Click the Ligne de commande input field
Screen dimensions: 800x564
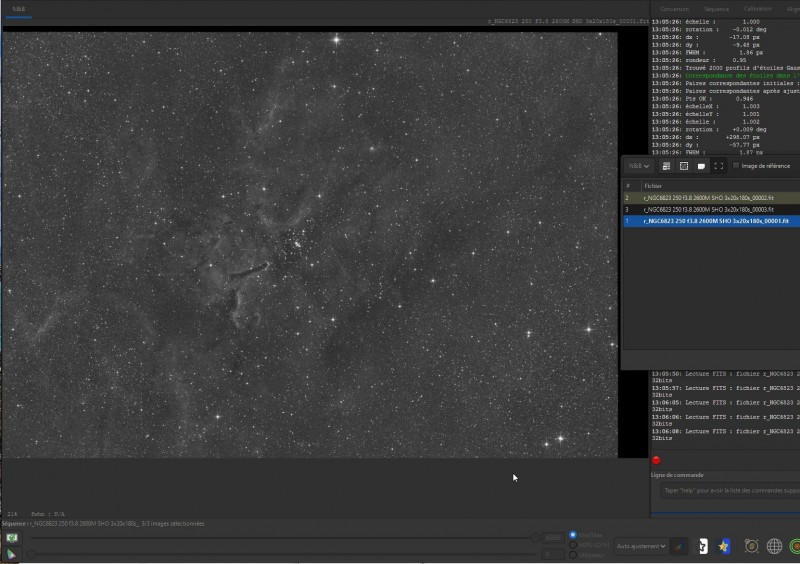730,491
